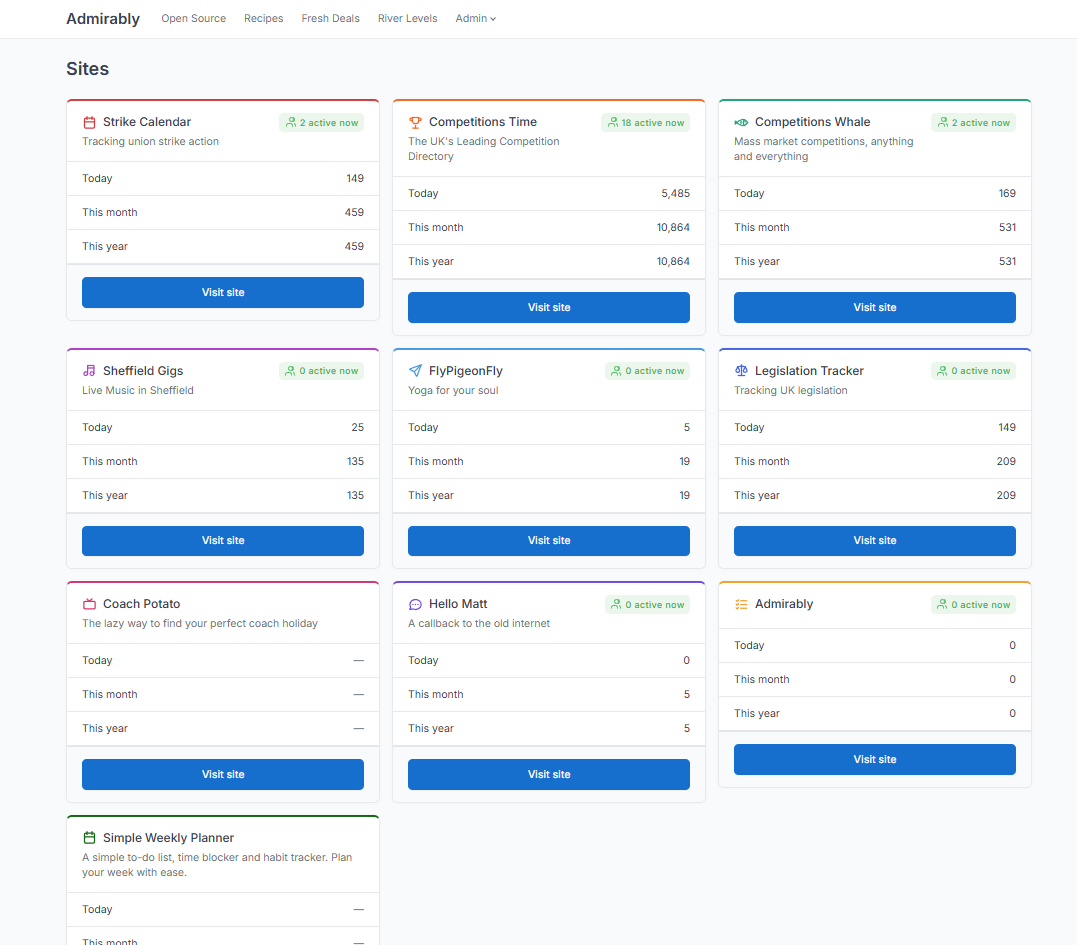Image resolution: width=1077 pixels, height=945 pixels.
Task: Click the Hello Matt chat bubble icon
Action: 415,604
